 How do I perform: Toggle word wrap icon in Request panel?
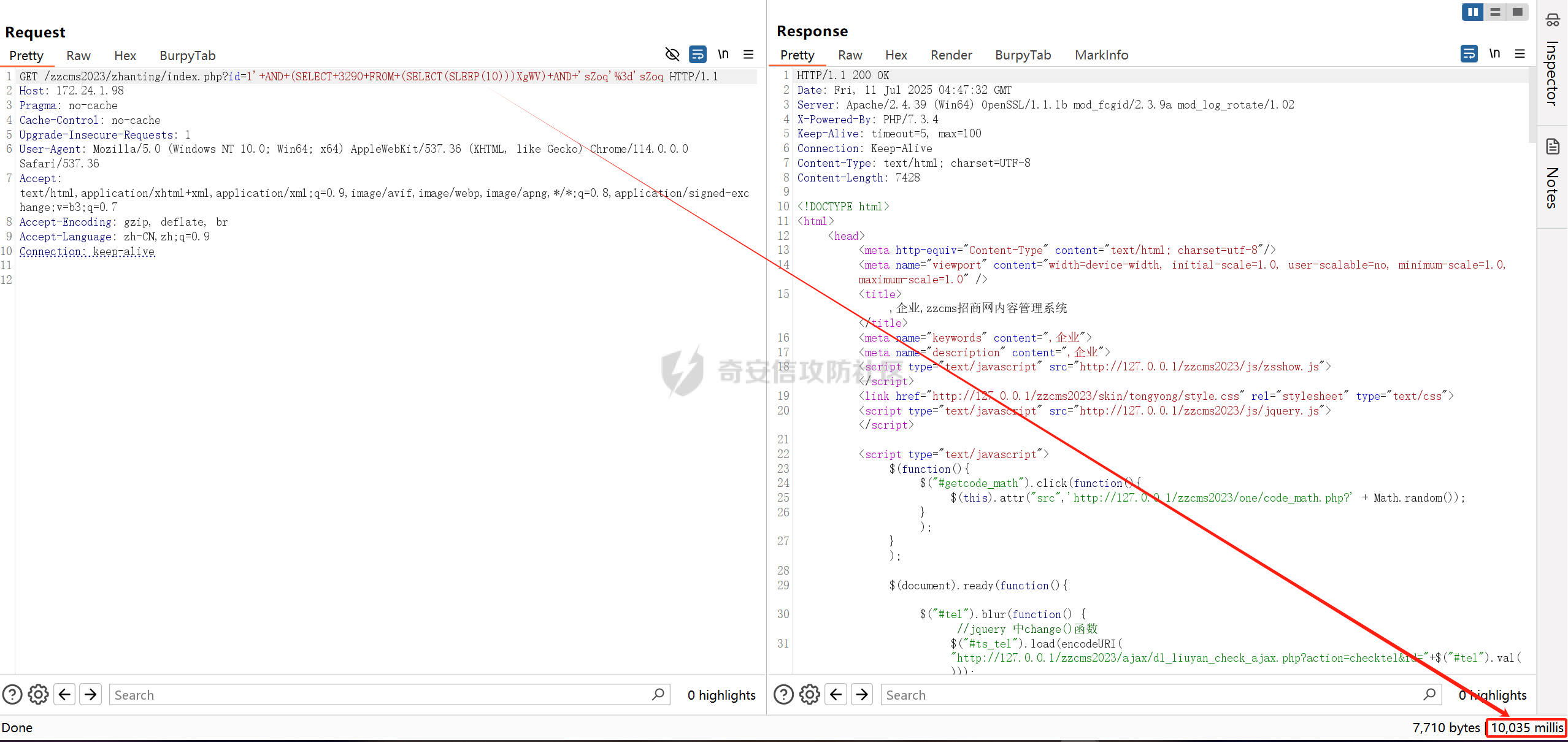698,55
